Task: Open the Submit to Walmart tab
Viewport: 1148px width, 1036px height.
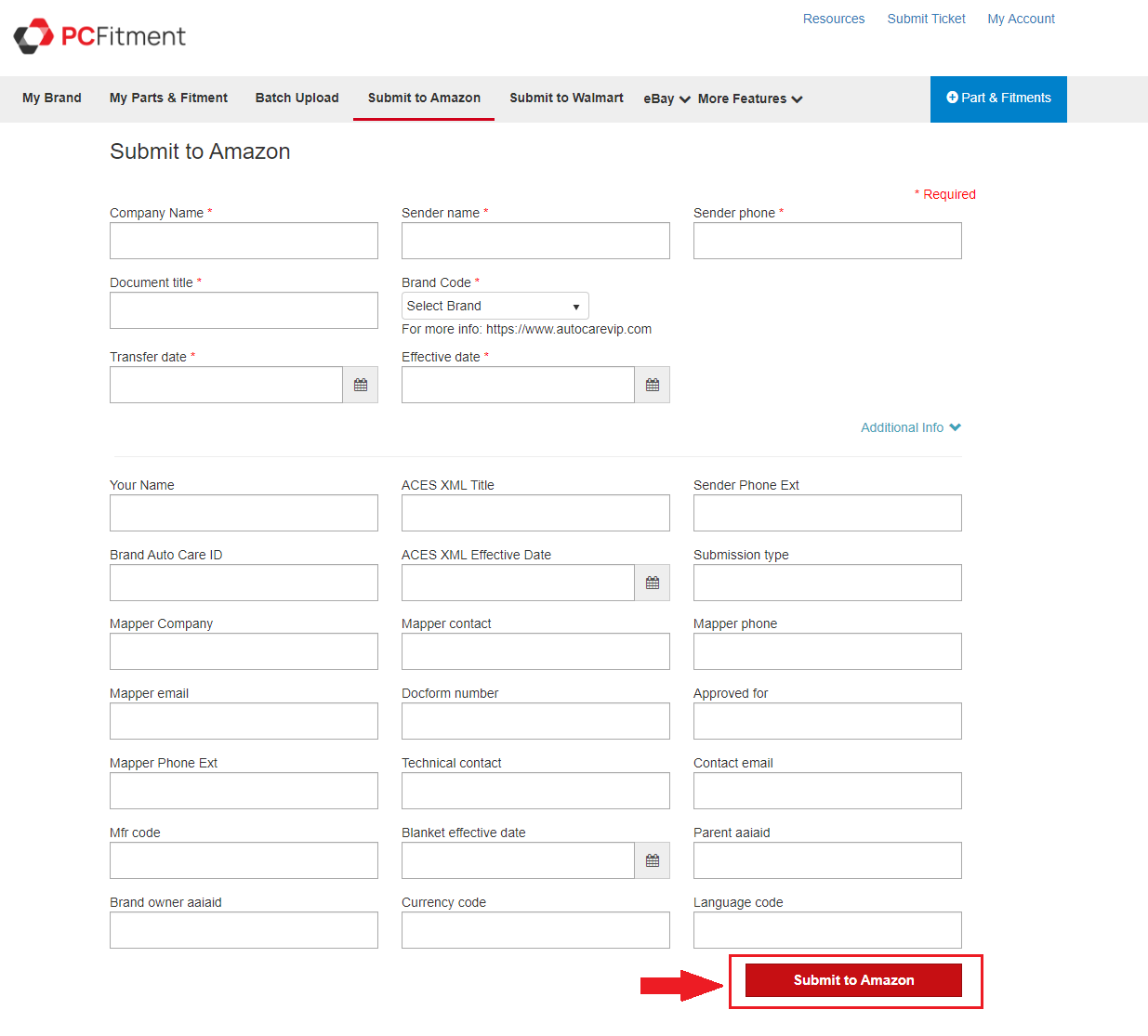Action: [x=566, y=98]
